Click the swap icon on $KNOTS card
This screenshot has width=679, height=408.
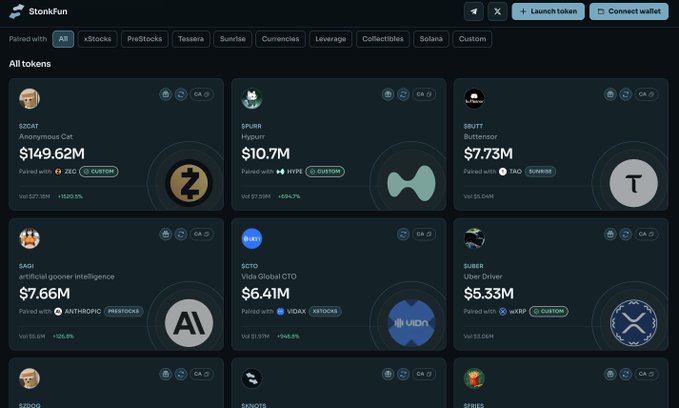coord(404,374)
